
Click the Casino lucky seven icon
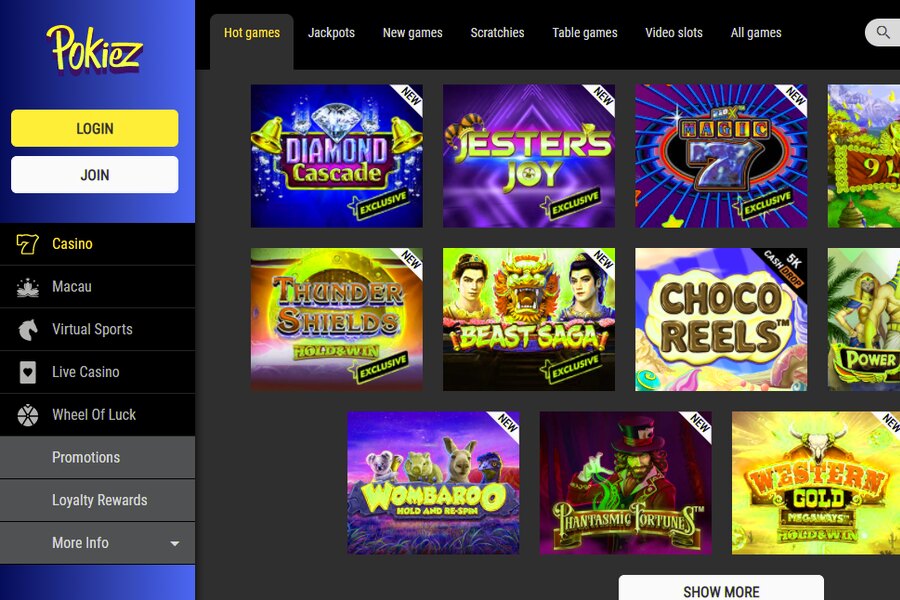click(27, 244)
